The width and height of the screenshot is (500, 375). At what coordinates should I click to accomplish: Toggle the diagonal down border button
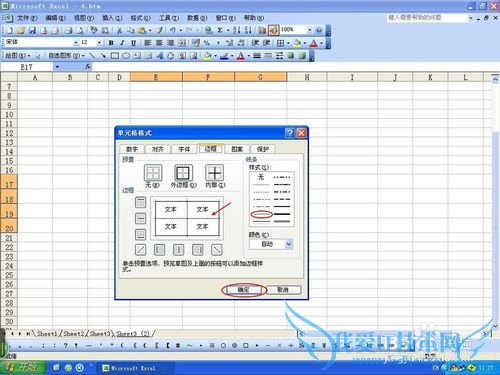tap(217, 250)
